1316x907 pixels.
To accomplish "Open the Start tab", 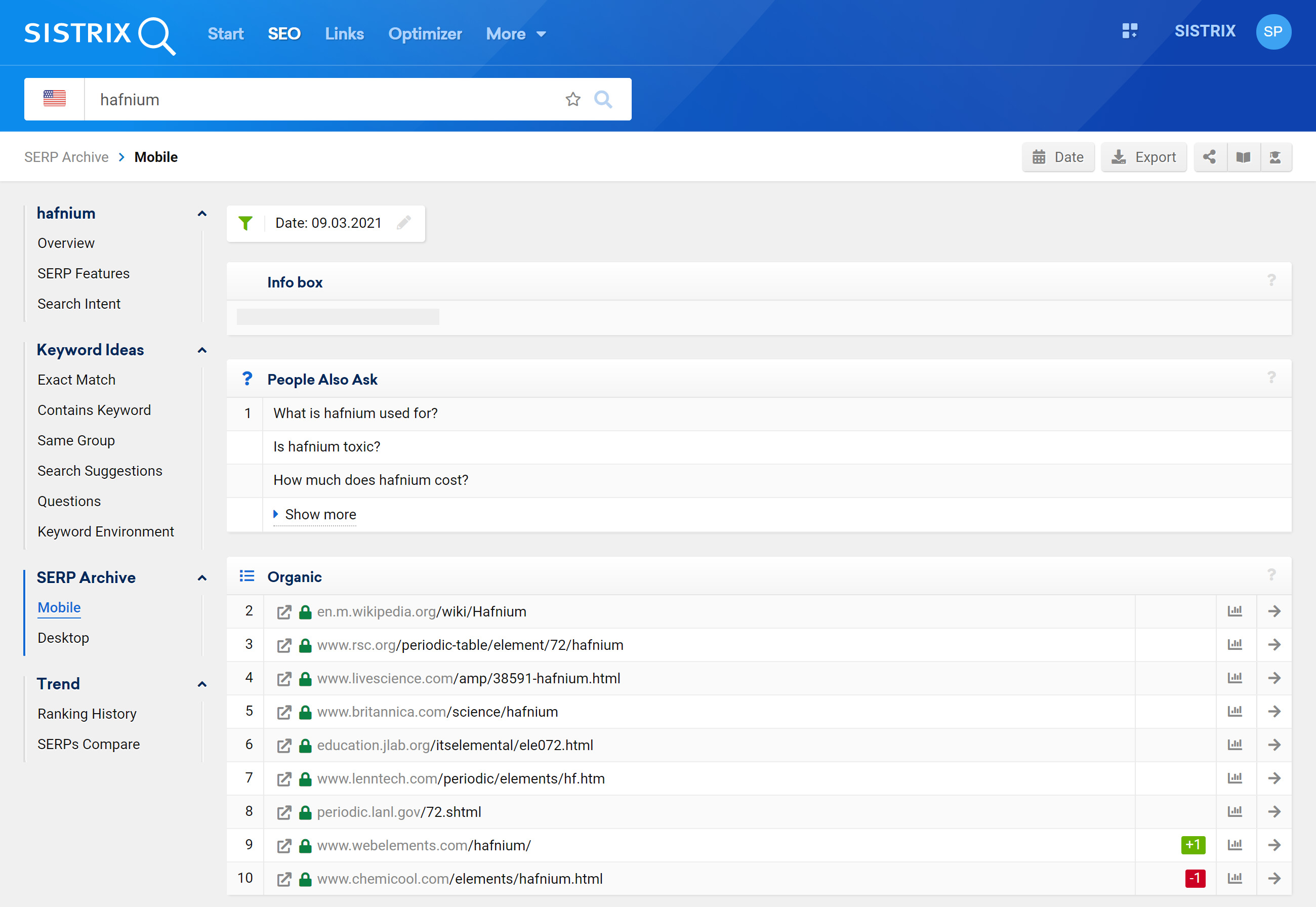I will [x=226, y=34].
